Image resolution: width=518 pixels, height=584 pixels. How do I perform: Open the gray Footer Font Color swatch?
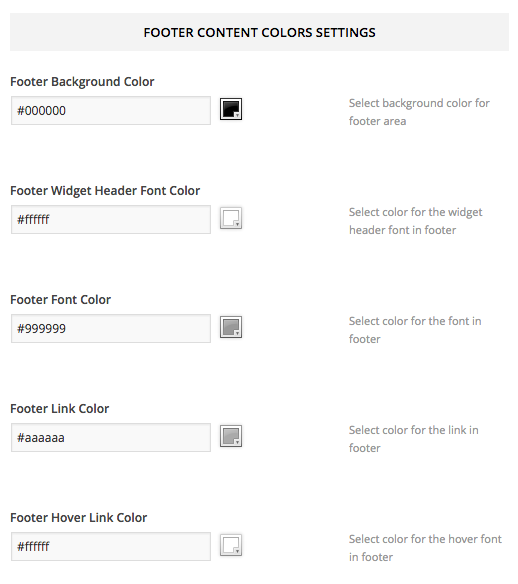click(231, 327)
